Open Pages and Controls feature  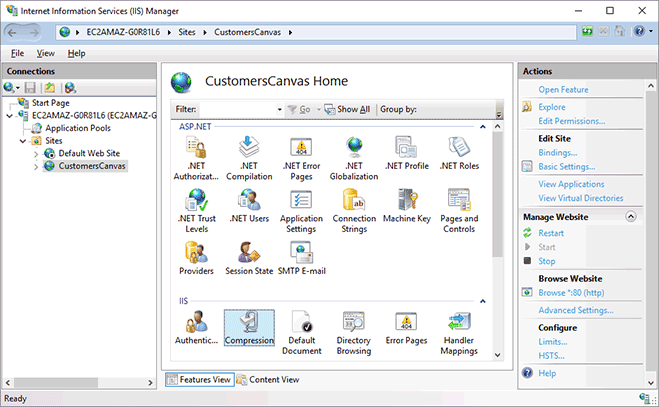(x=459, y=210)
